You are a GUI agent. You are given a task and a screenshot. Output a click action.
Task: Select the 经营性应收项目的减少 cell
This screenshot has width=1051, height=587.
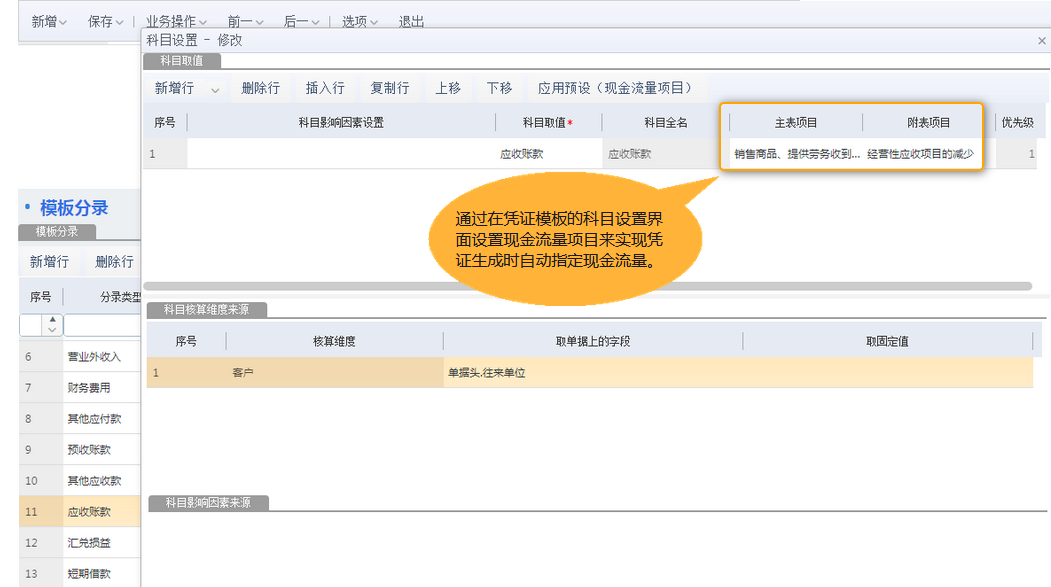pyautogui.click(x=920, y=154)
